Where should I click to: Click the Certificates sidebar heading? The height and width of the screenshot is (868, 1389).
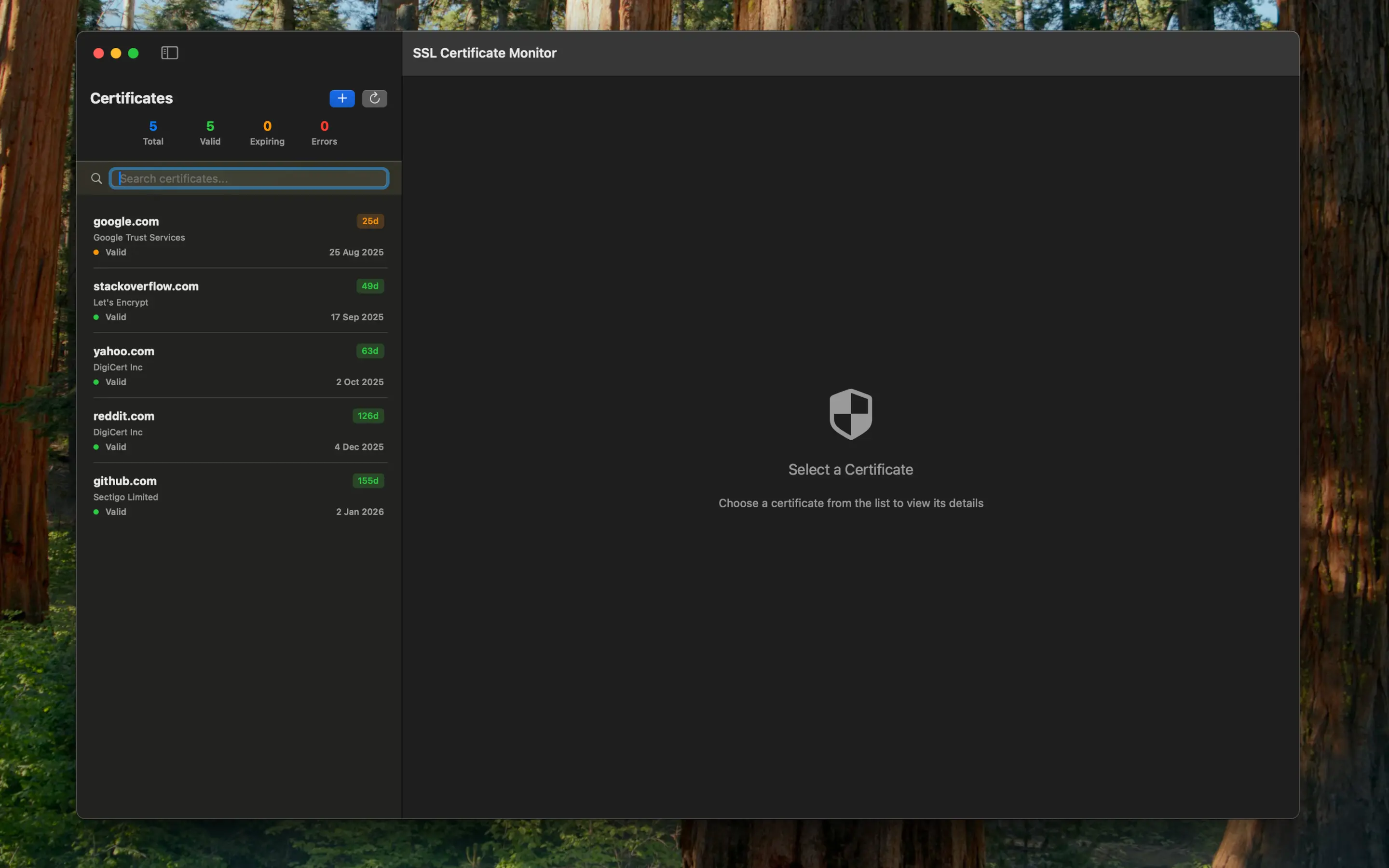coord(132,98)
